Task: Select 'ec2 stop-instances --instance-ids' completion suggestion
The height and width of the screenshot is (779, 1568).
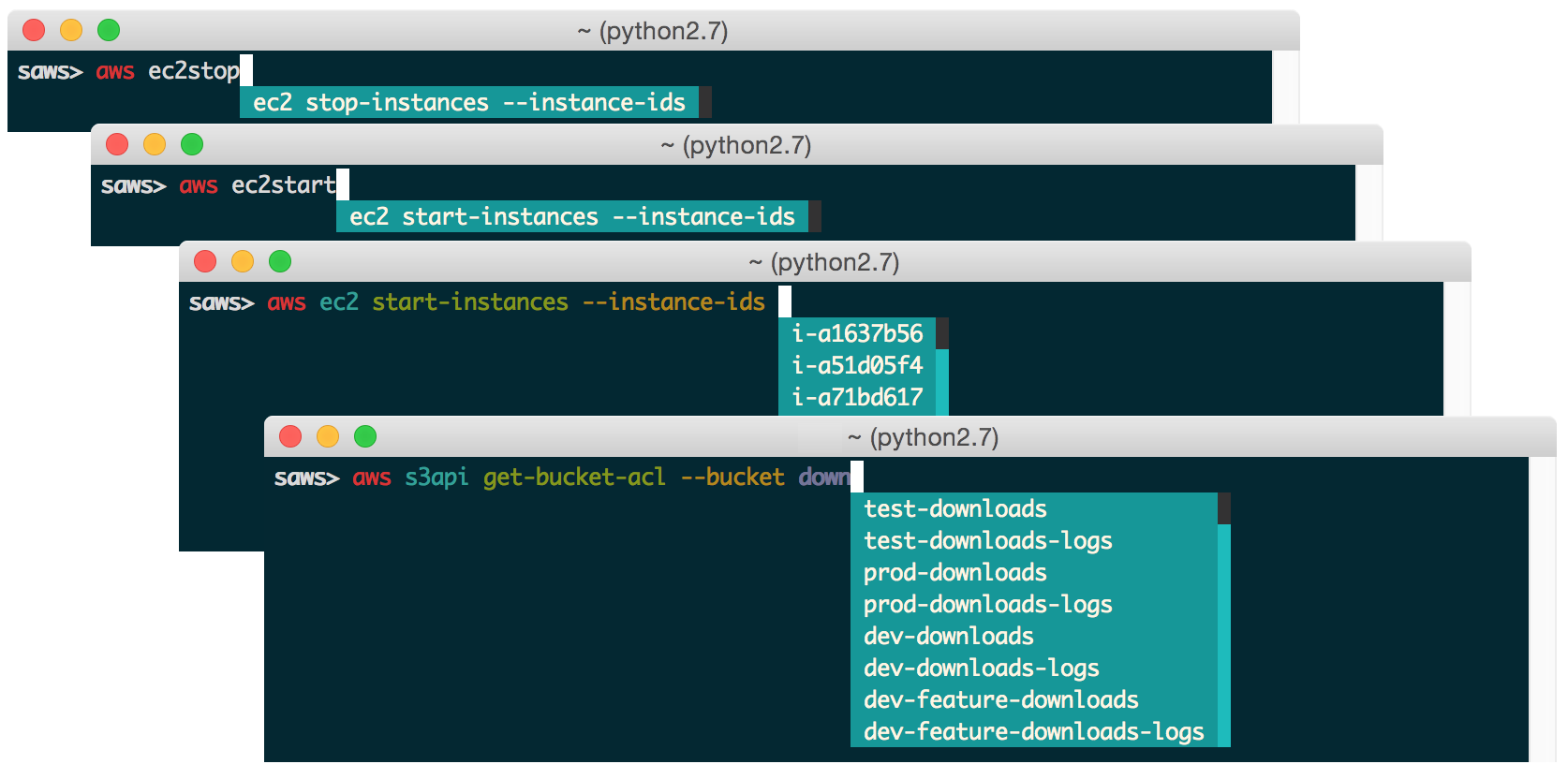Action: 469,102
